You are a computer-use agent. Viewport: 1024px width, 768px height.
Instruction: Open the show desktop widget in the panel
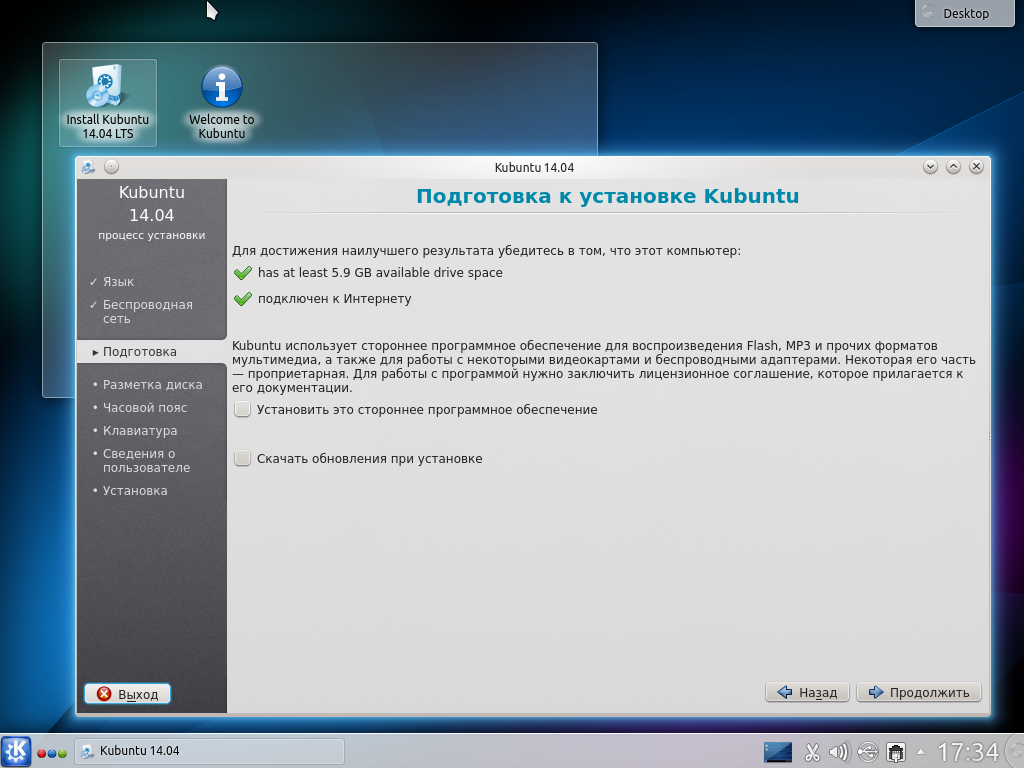[778, 752]
